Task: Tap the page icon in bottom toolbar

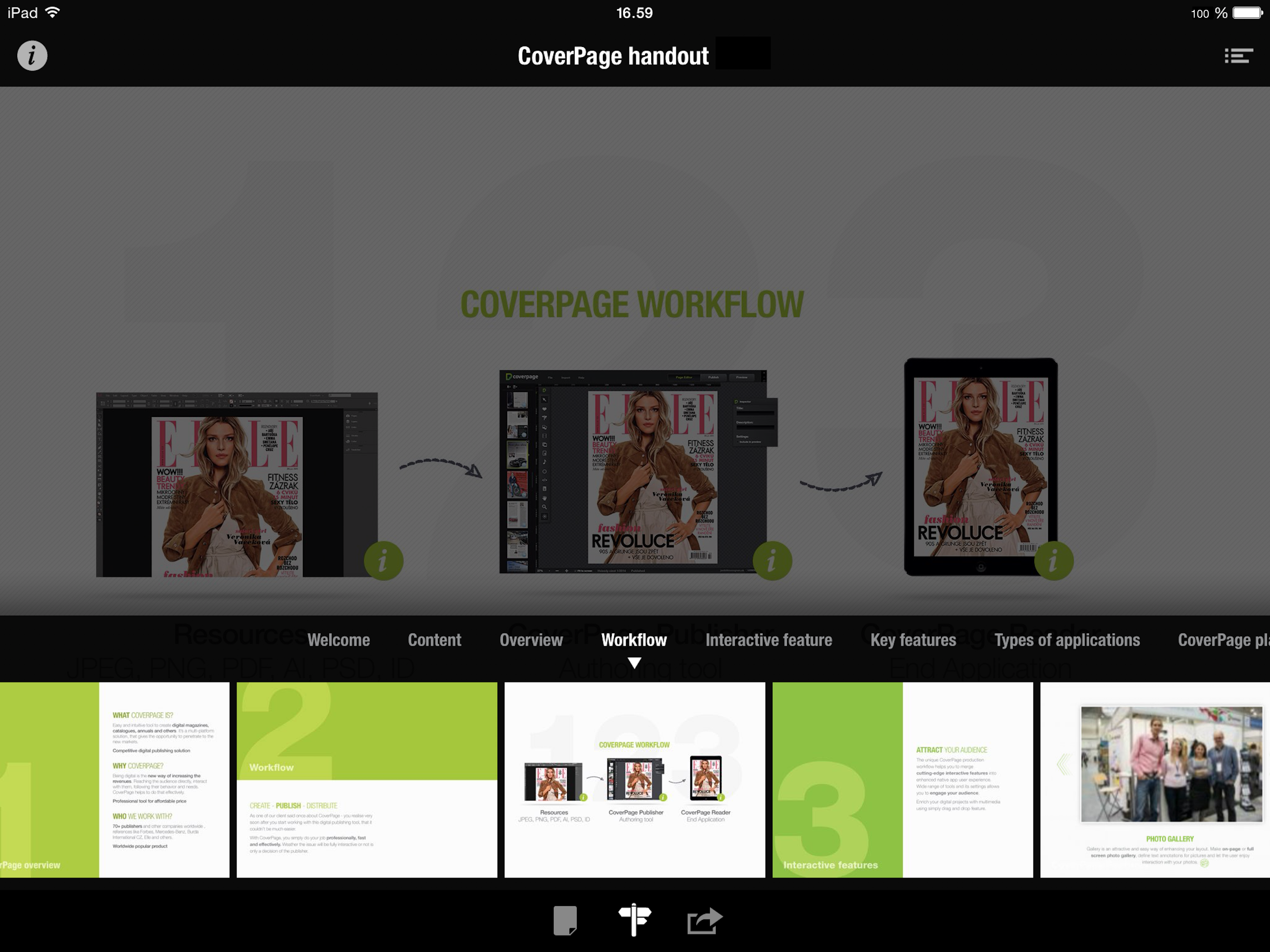Action: point(565,921)
